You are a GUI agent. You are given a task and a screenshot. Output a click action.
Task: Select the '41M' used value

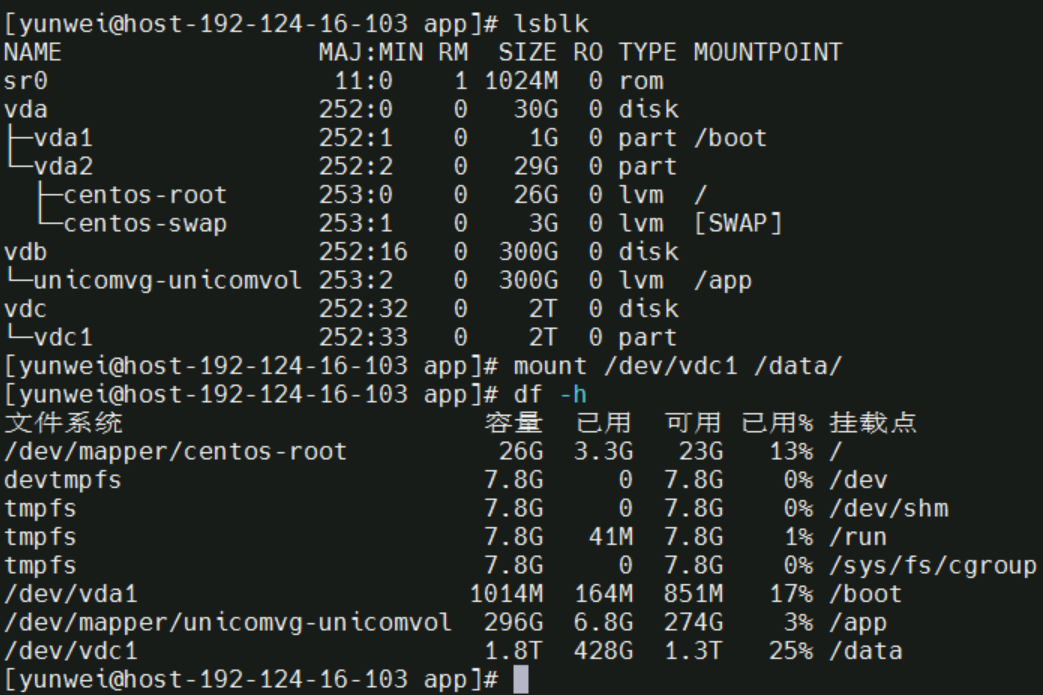[x=611, y=537]
